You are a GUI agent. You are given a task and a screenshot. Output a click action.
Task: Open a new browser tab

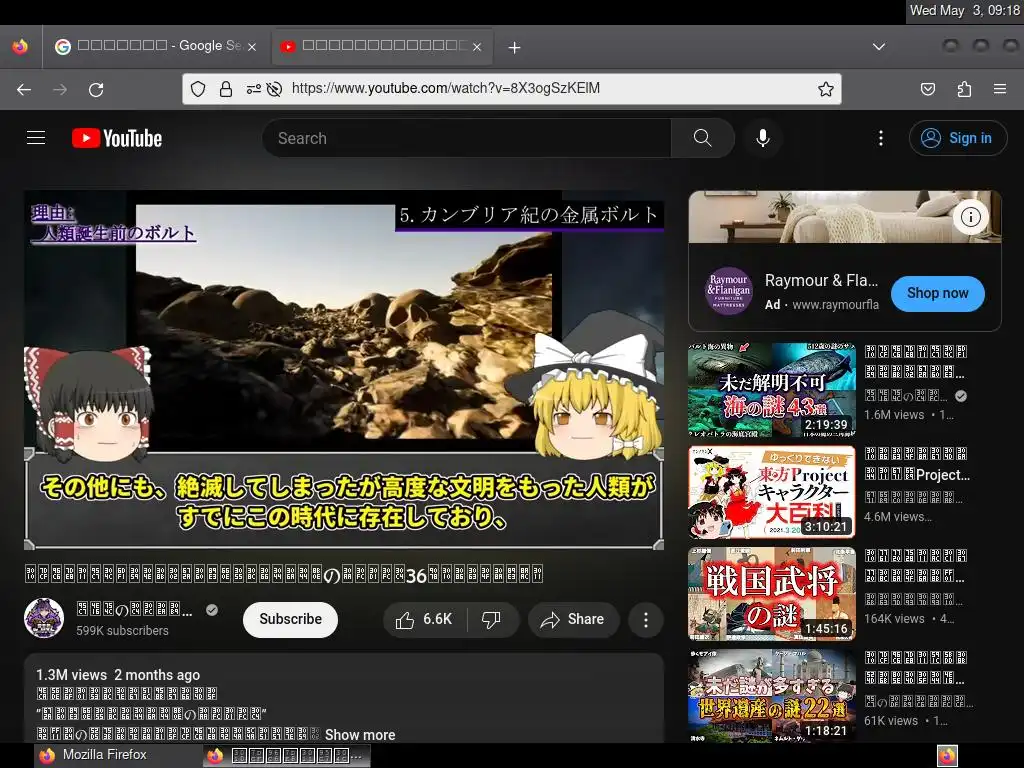pos(515,48)
